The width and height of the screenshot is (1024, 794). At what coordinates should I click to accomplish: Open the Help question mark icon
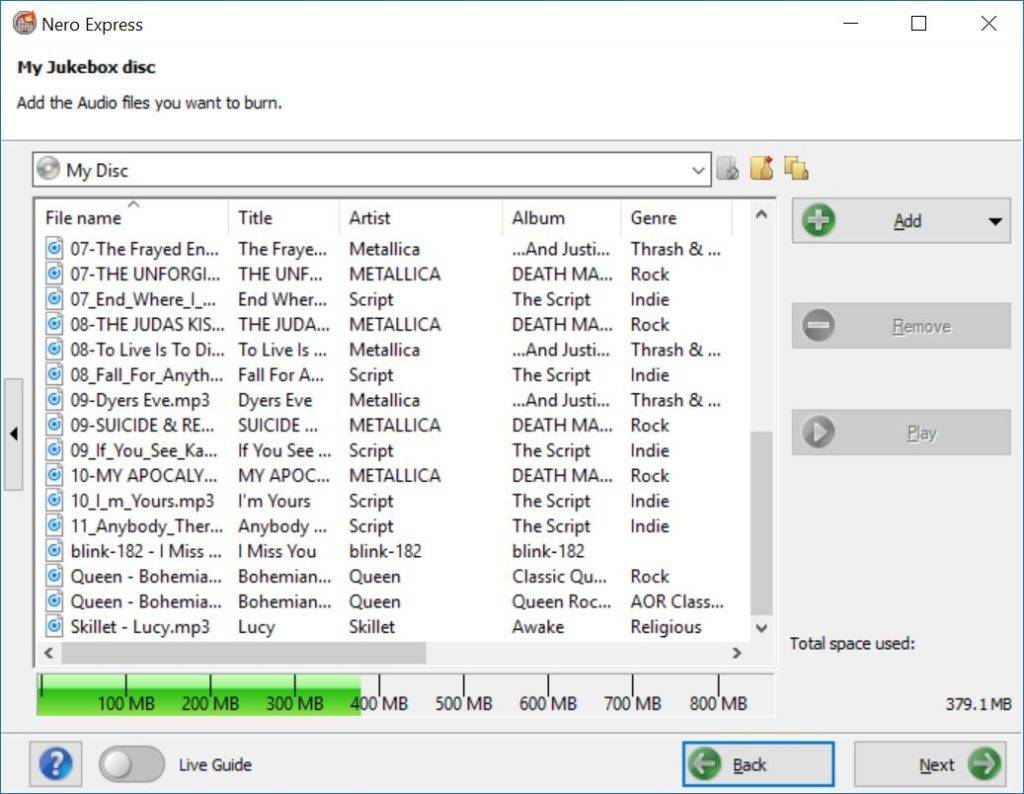tap(54, 765)
